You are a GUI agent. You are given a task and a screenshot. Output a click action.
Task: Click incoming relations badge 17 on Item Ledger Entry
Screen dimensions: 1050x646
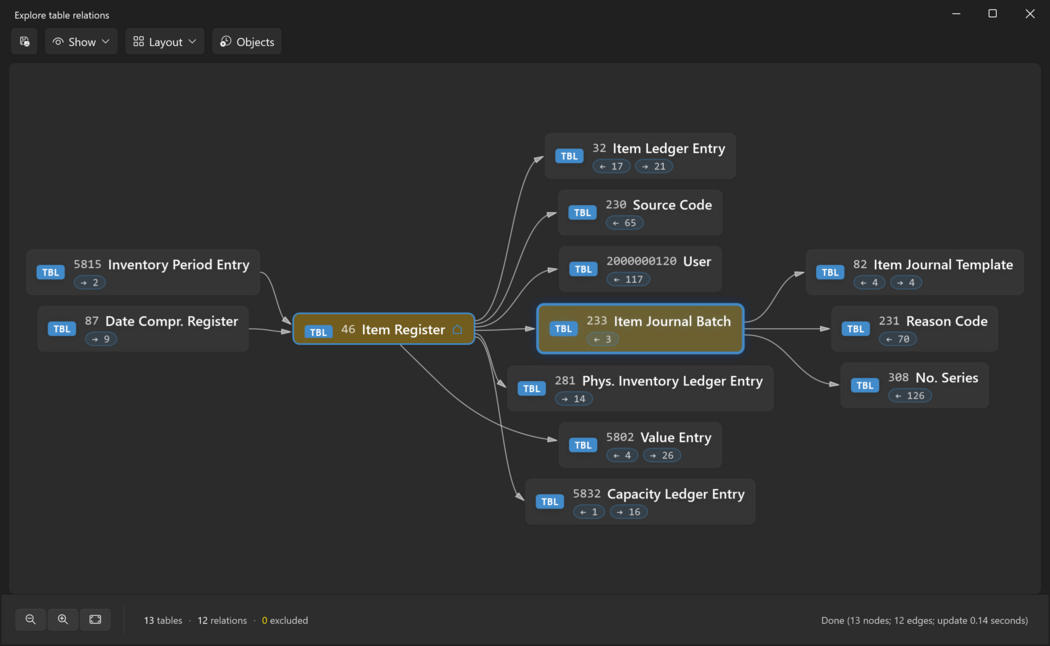click(x=611, y=166)
